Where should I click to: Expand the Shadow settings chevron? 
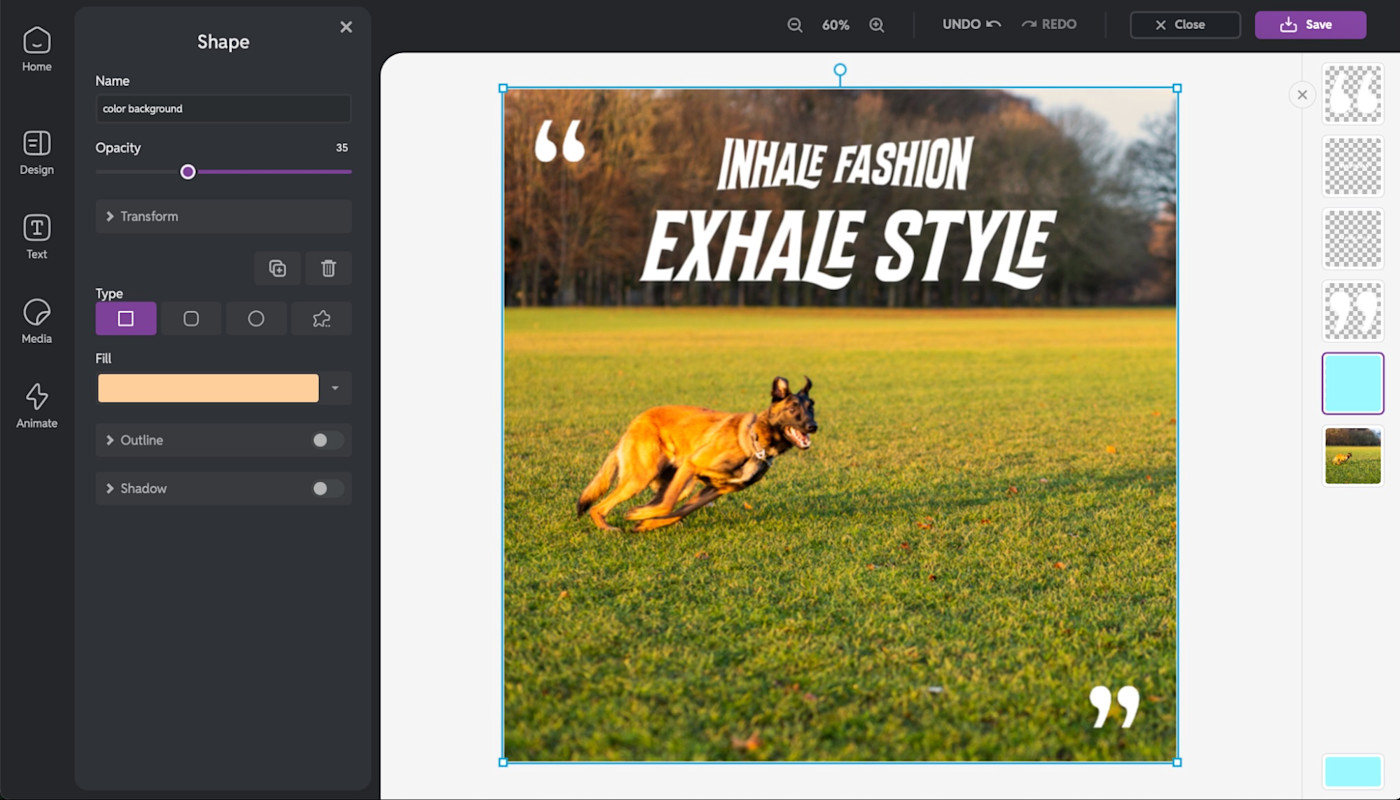click(x=110, y=488)
